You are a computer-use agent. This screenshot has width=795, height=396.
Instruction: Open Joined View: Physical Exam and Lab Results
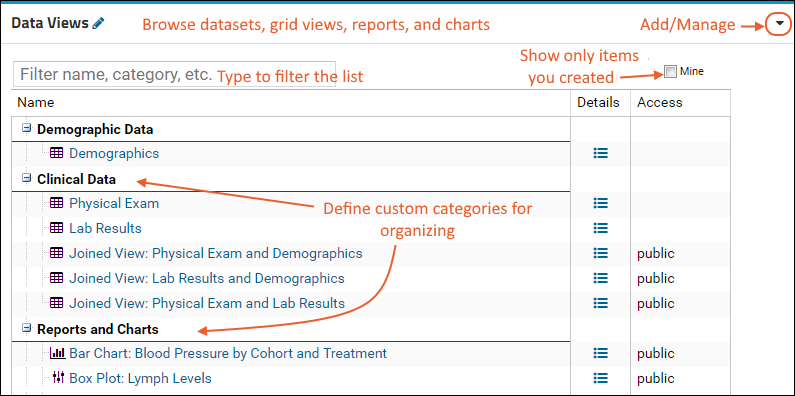207,303
